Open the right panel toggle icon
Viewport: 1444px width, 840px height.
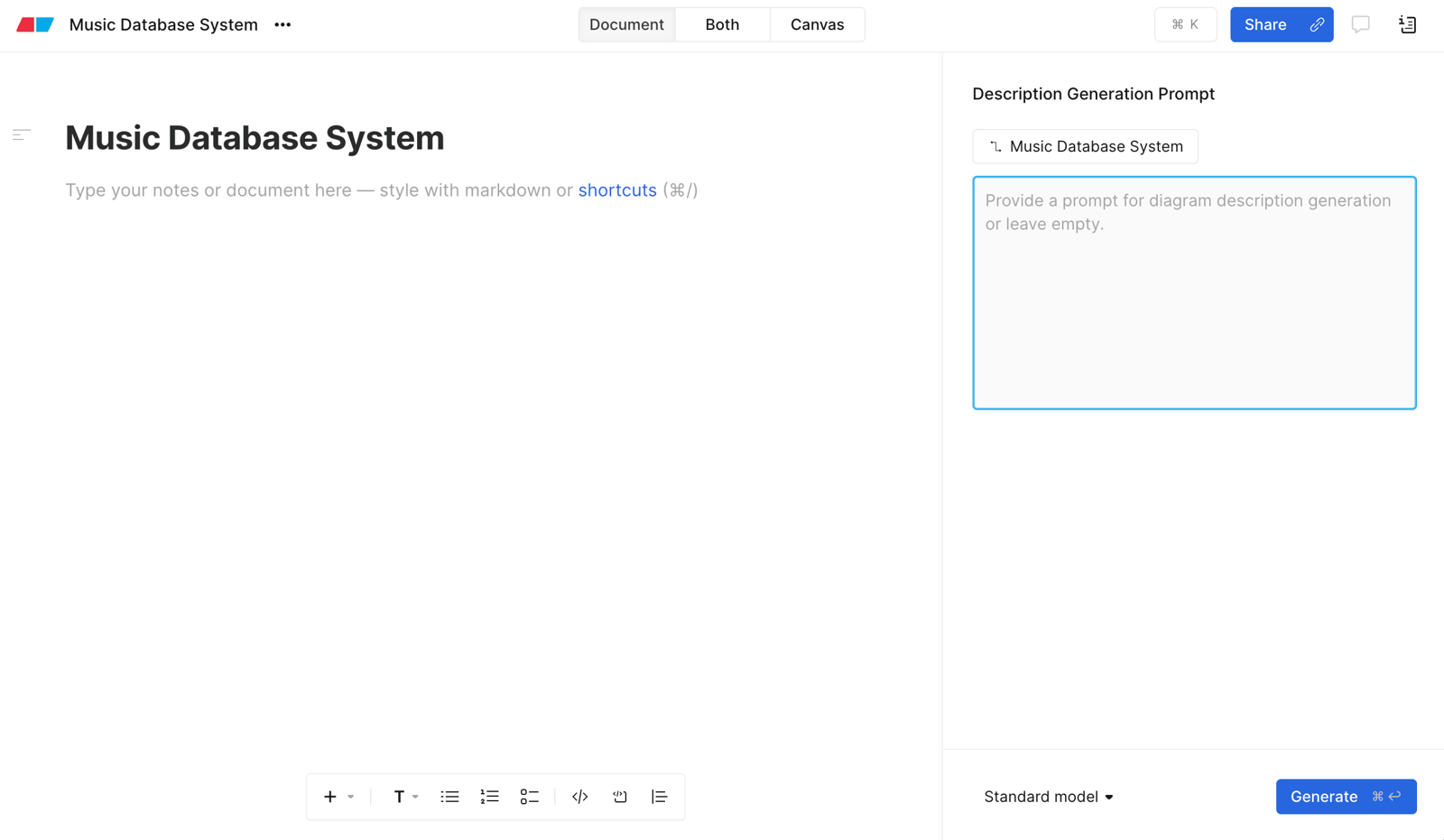point(1407,24)
